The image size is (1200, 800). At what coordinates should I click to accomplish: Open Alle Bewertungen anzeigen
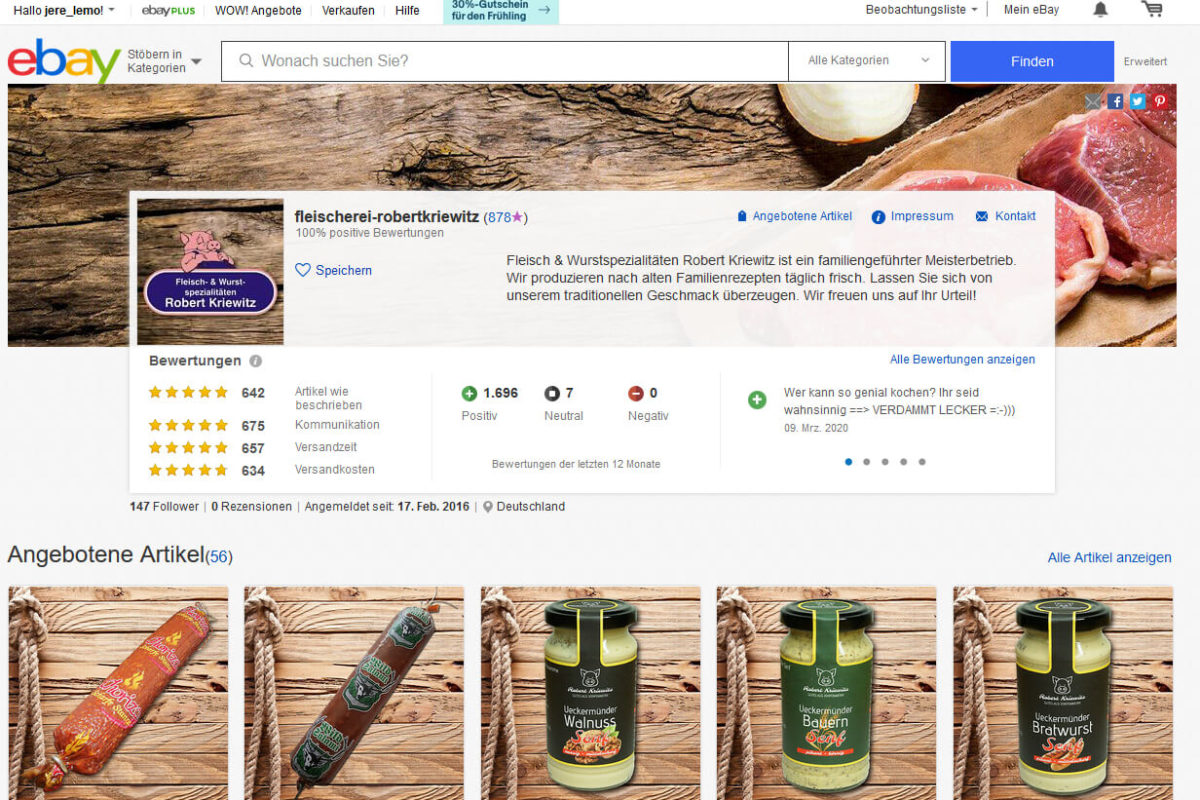pyautogui.click(x=962, y=359)
